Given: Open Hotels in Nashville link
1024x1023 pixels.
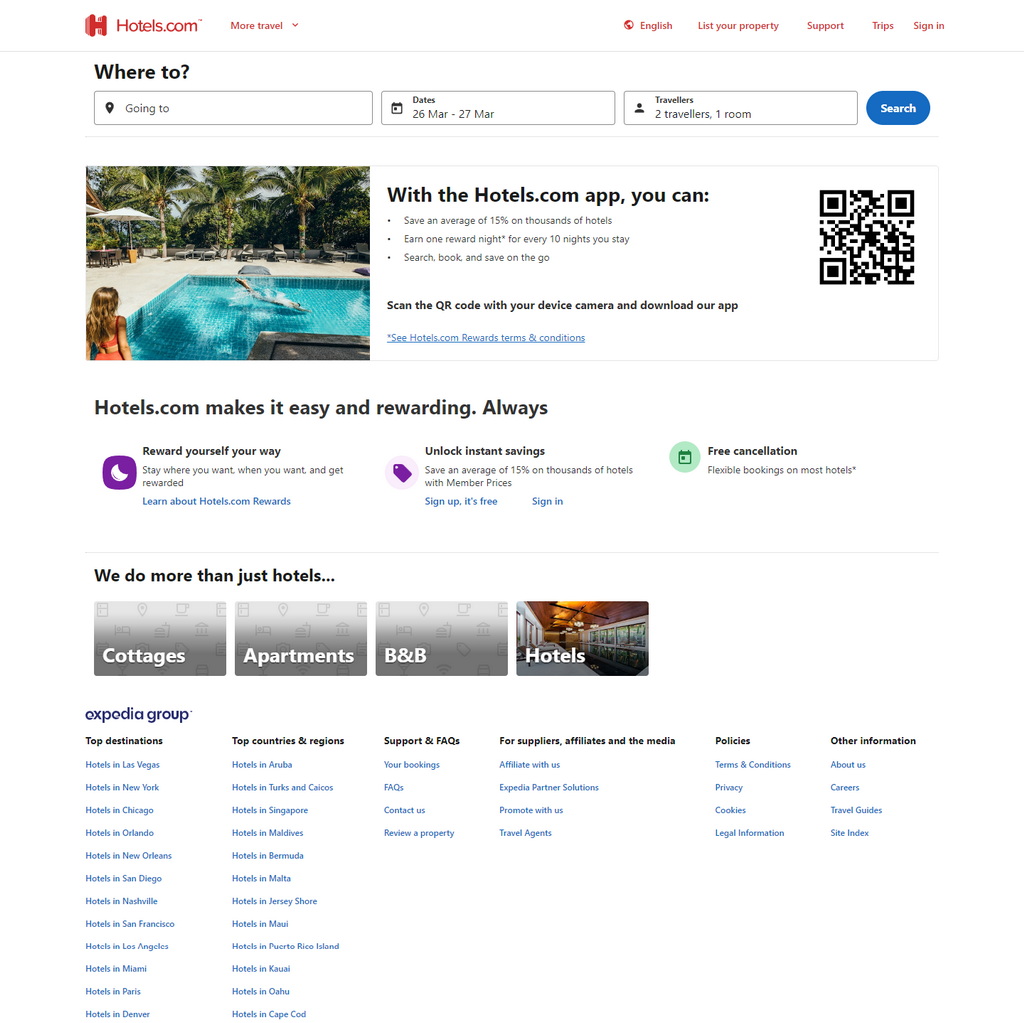Looking at the screenshot, I should coord(121,901).
